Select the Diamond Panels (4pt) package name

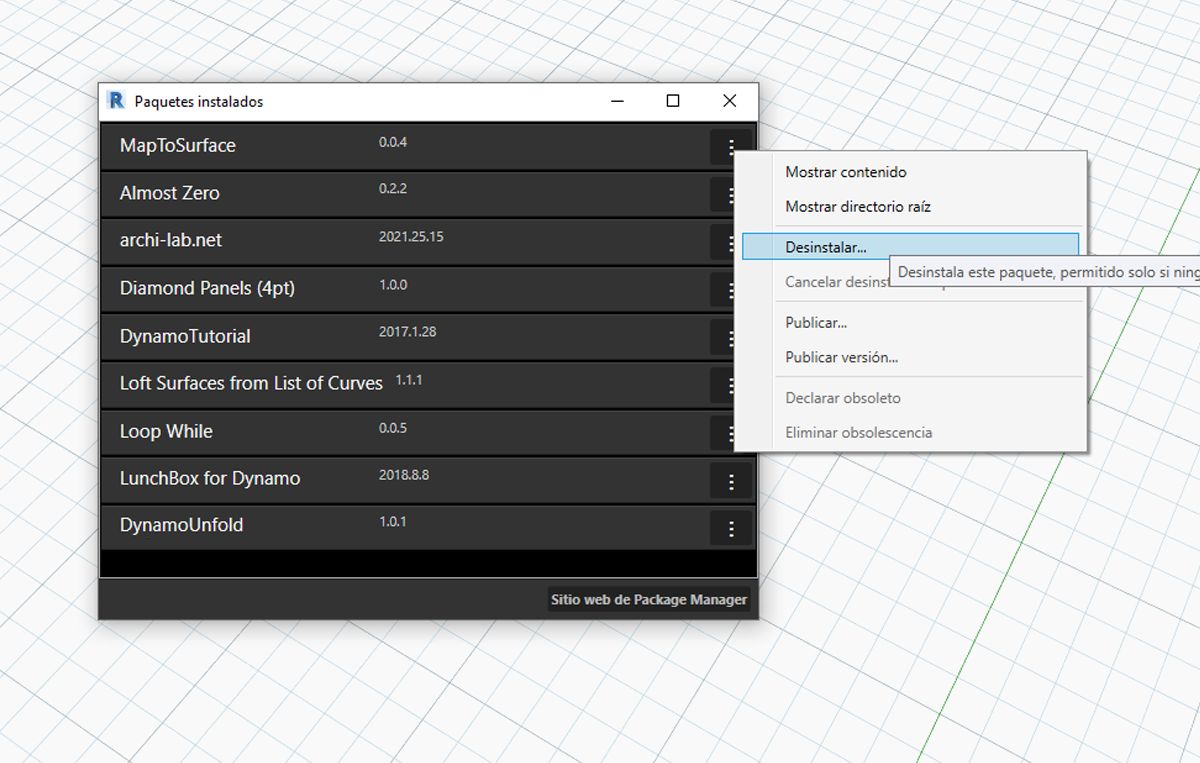pos(207,289)
